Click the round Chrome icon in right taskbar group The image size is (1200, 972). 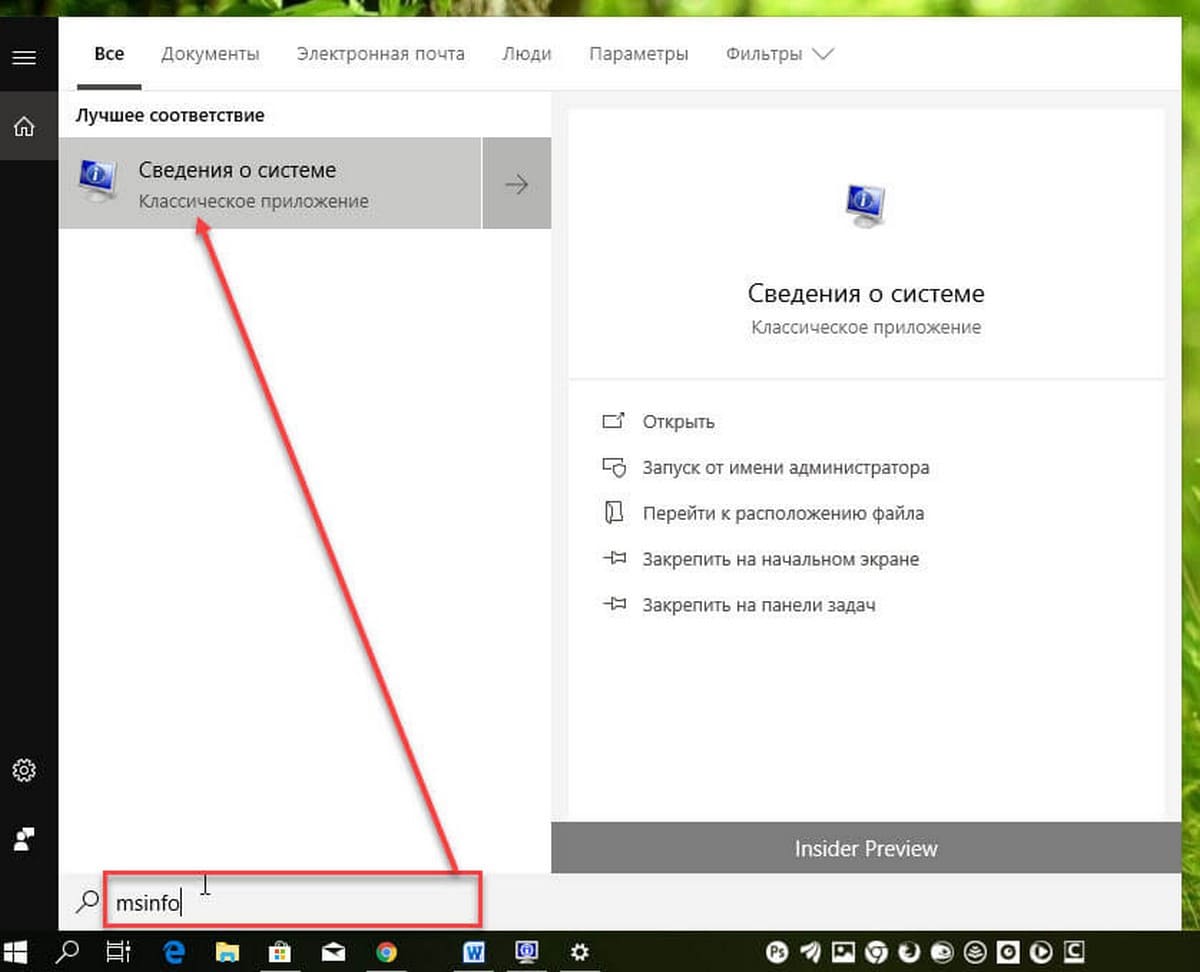point(877,951)
